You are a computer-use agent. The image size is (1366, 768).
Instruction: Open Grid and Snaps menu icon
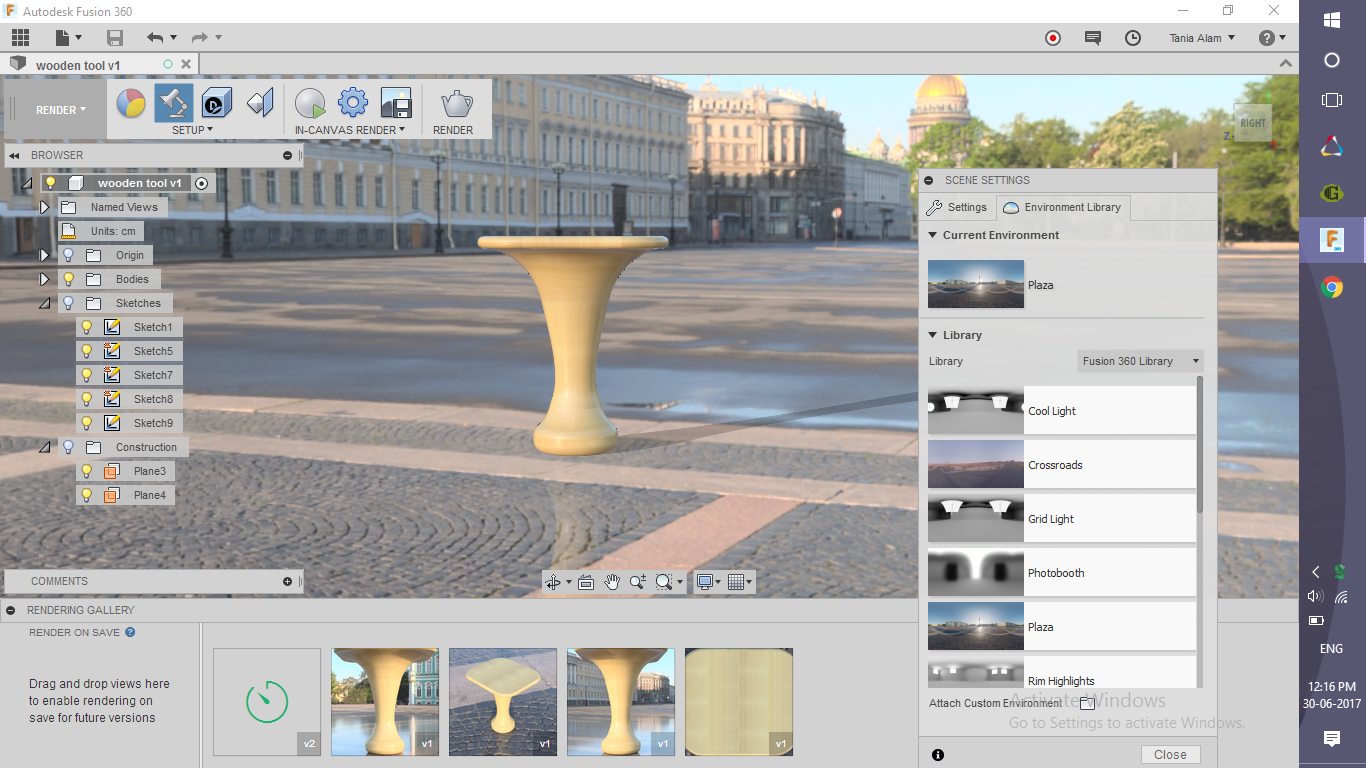[736, 582]
